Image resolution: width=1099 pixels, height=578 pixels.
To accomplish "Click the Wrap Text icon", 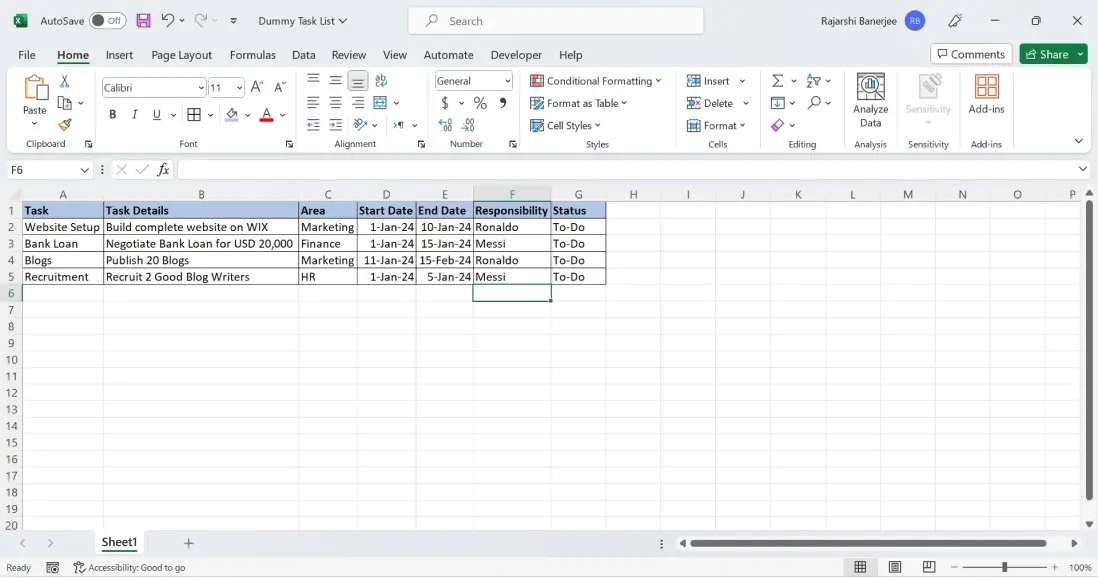I will coord(381,81).
